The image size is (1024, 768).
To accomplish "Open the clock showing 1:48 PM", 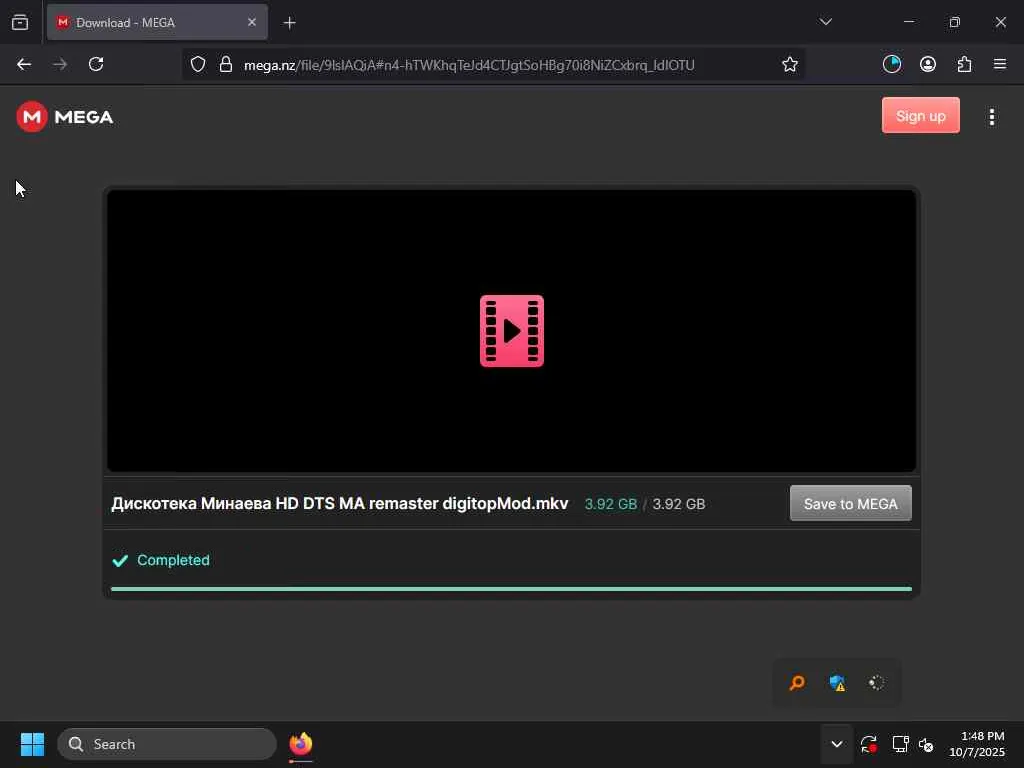I will click(x=977, y=744).
